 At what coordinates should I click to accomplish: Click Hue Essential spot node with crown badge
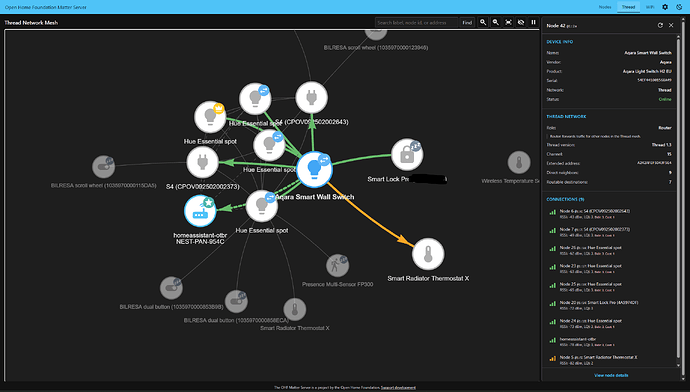pos(210,117)
